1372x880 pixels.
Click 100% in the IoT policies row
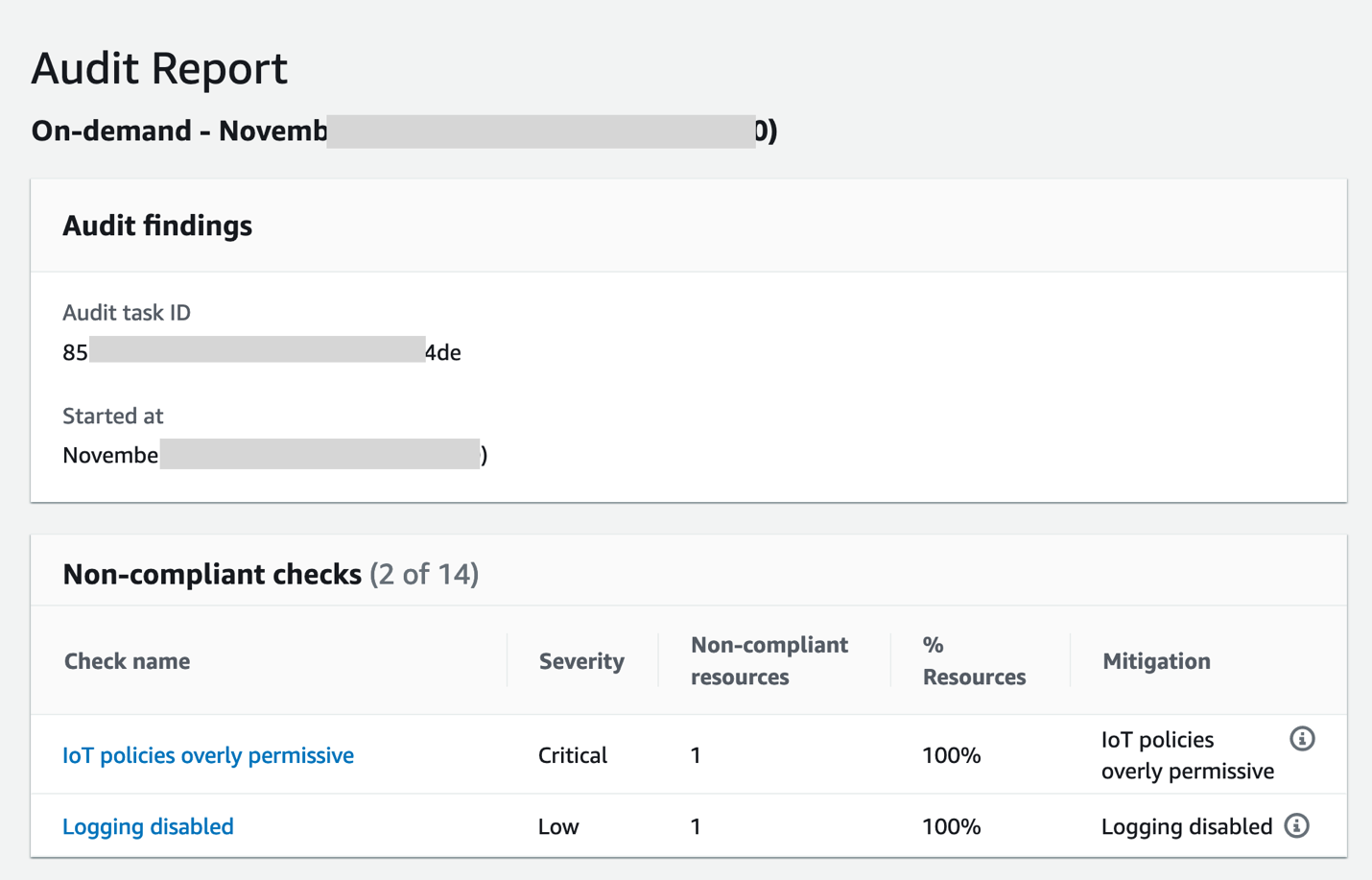(951, 755)
